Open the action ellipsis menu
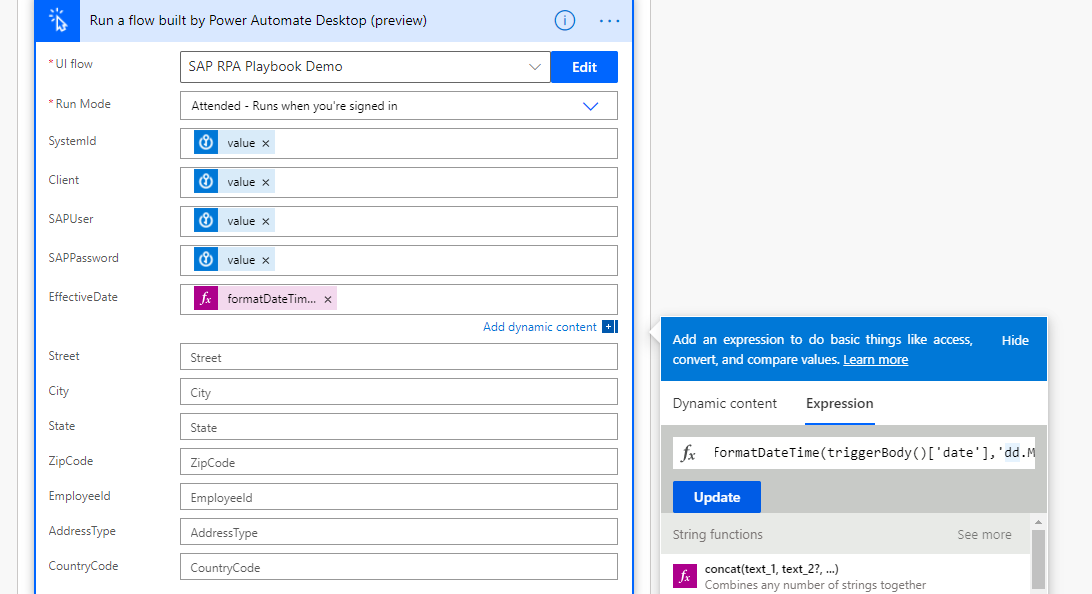 point(609,20)
